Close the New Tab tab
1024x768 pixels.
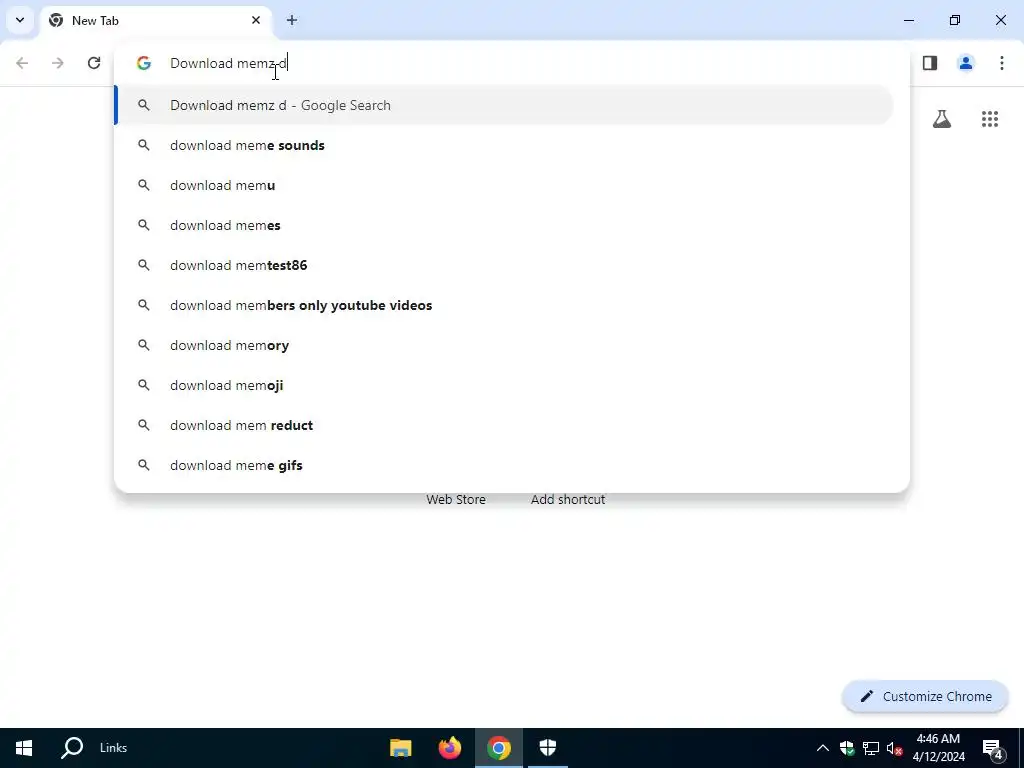(256, 20)
